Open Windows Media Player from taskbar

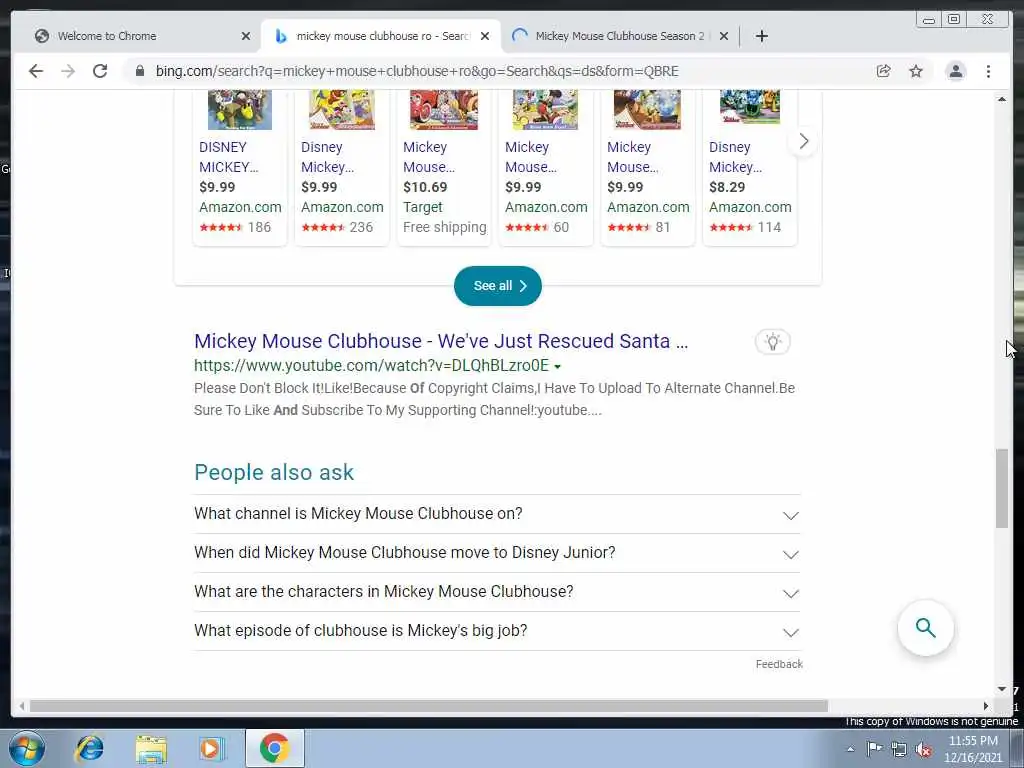(211, 748)
